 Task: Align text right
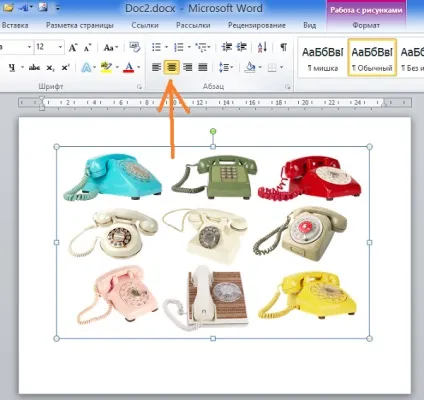(188, 67)
